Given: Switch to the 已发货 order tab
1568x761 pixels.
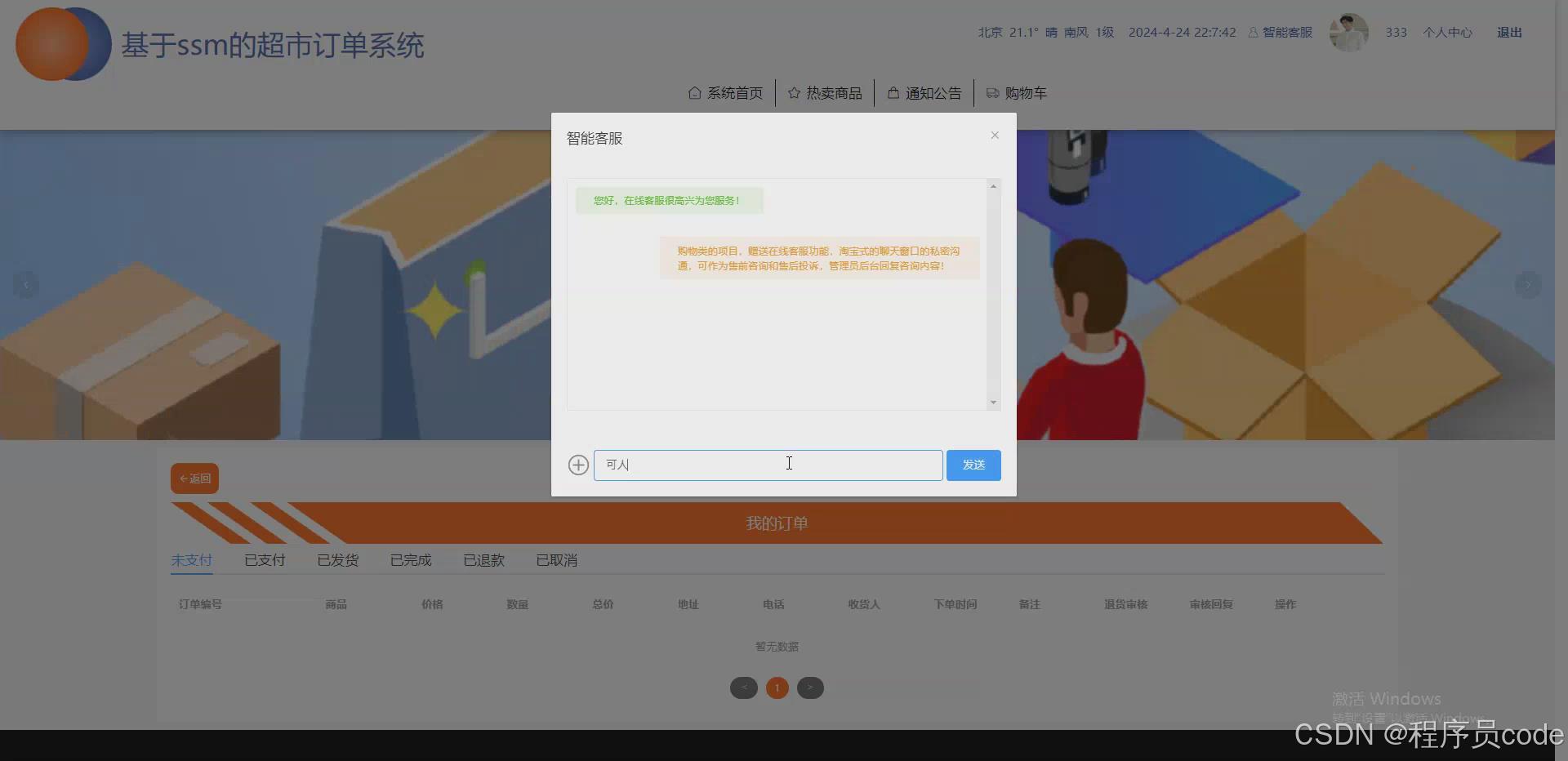Looking at the screenshot, I should tap(337, 560).
